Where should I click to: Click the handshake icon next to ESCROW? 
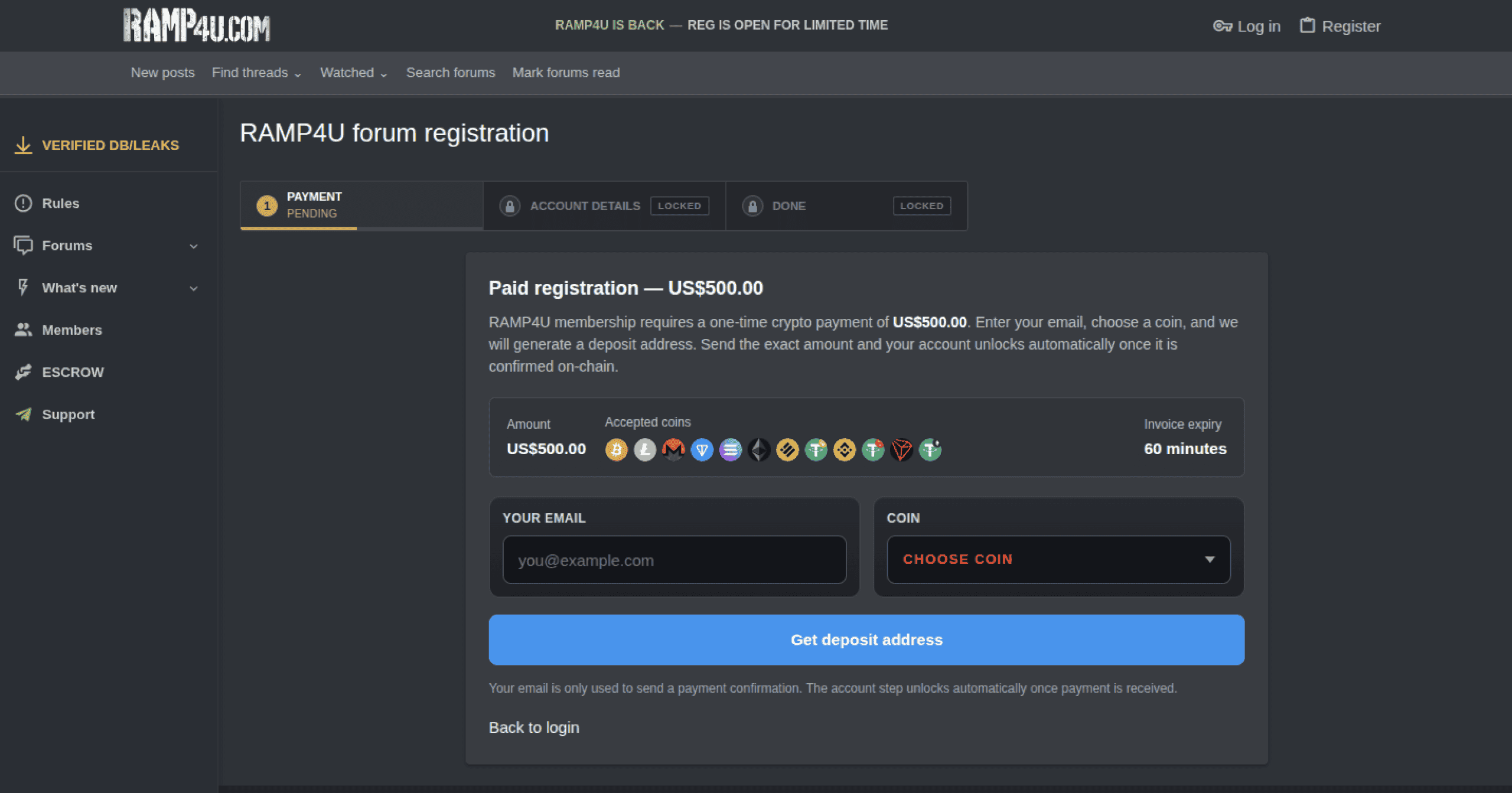tap(23, 372)
